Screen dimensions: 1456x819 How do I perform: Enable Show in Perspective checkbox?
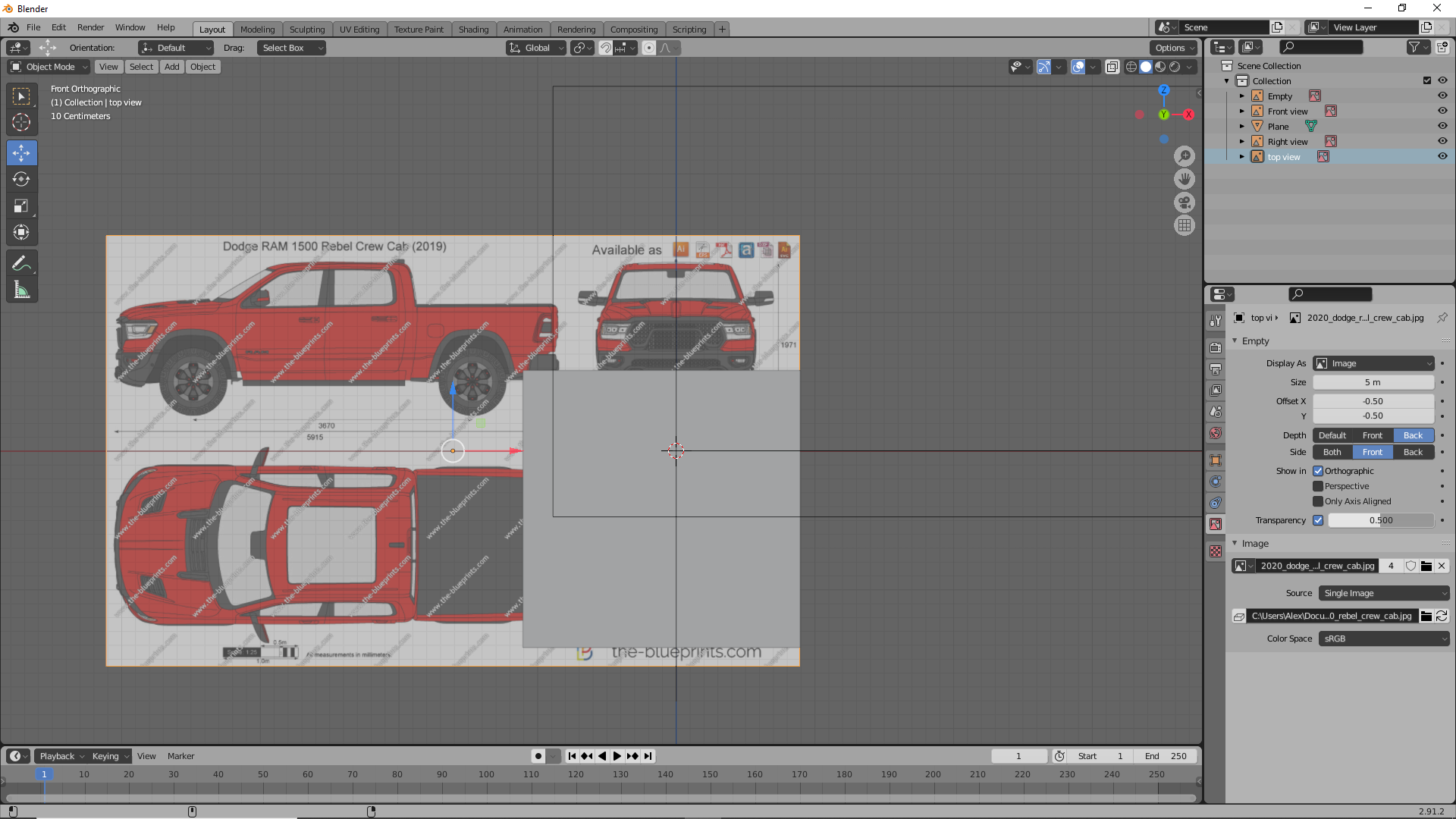pyautogui.click(x=1318, y=486)
